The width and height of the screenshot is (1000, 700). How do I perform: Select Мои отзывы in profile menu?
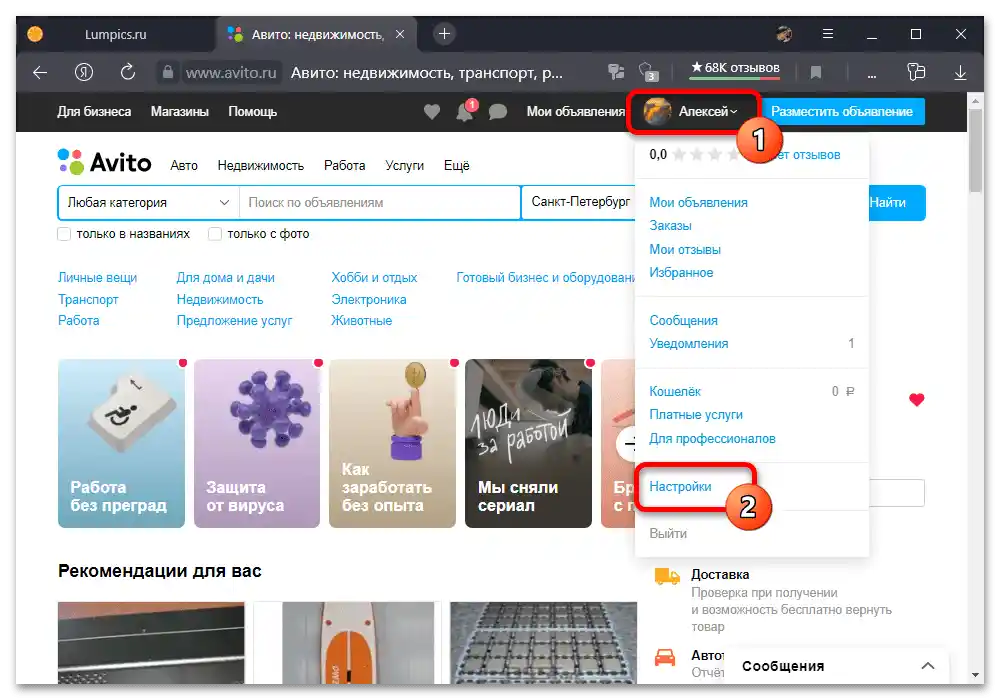(685, 250)
